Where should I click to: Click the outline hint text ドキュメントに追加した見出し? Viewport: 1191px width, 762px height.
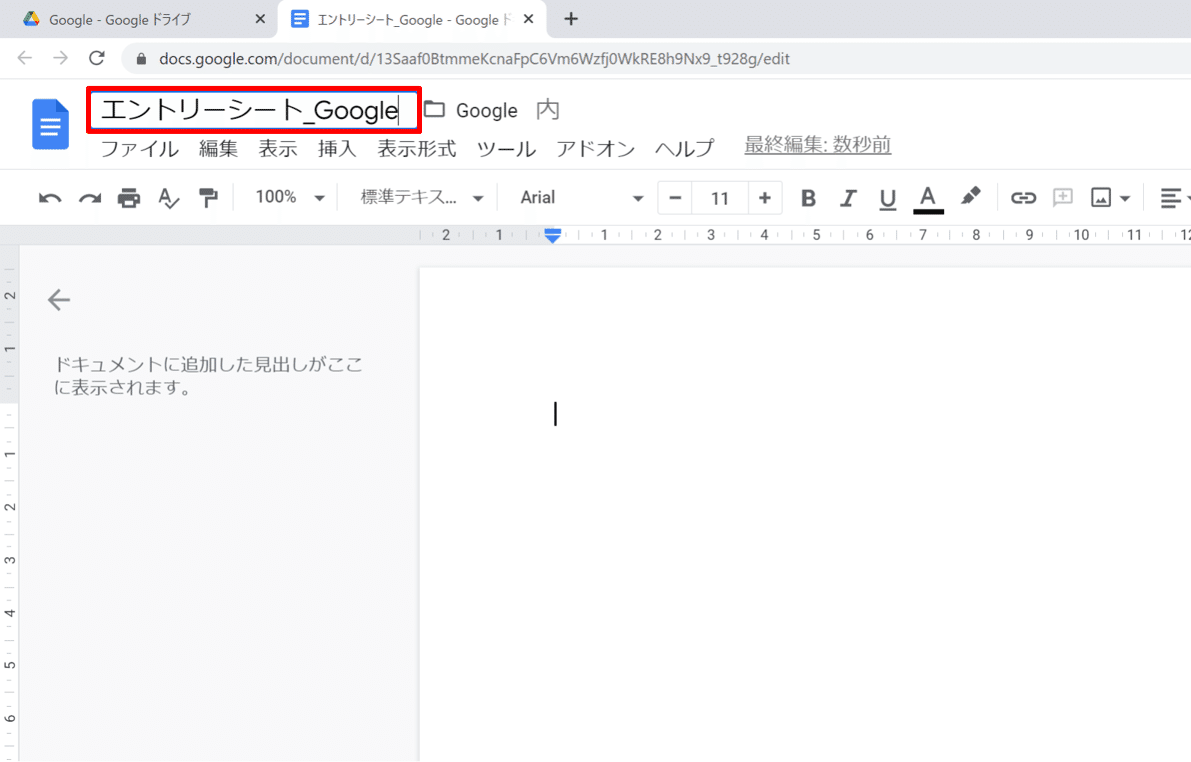(207, 376)
